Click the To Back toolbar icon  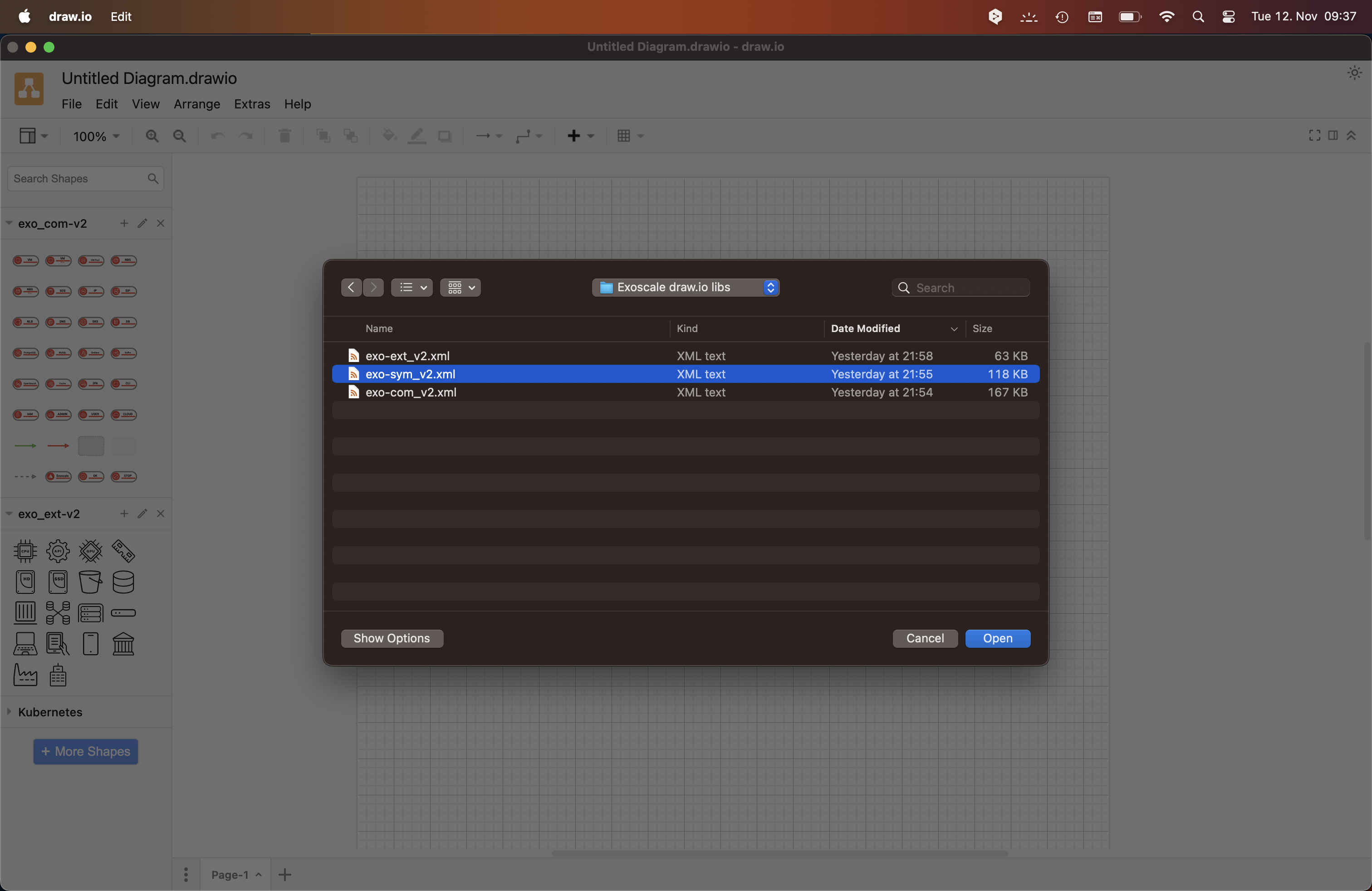click(351, 136)
